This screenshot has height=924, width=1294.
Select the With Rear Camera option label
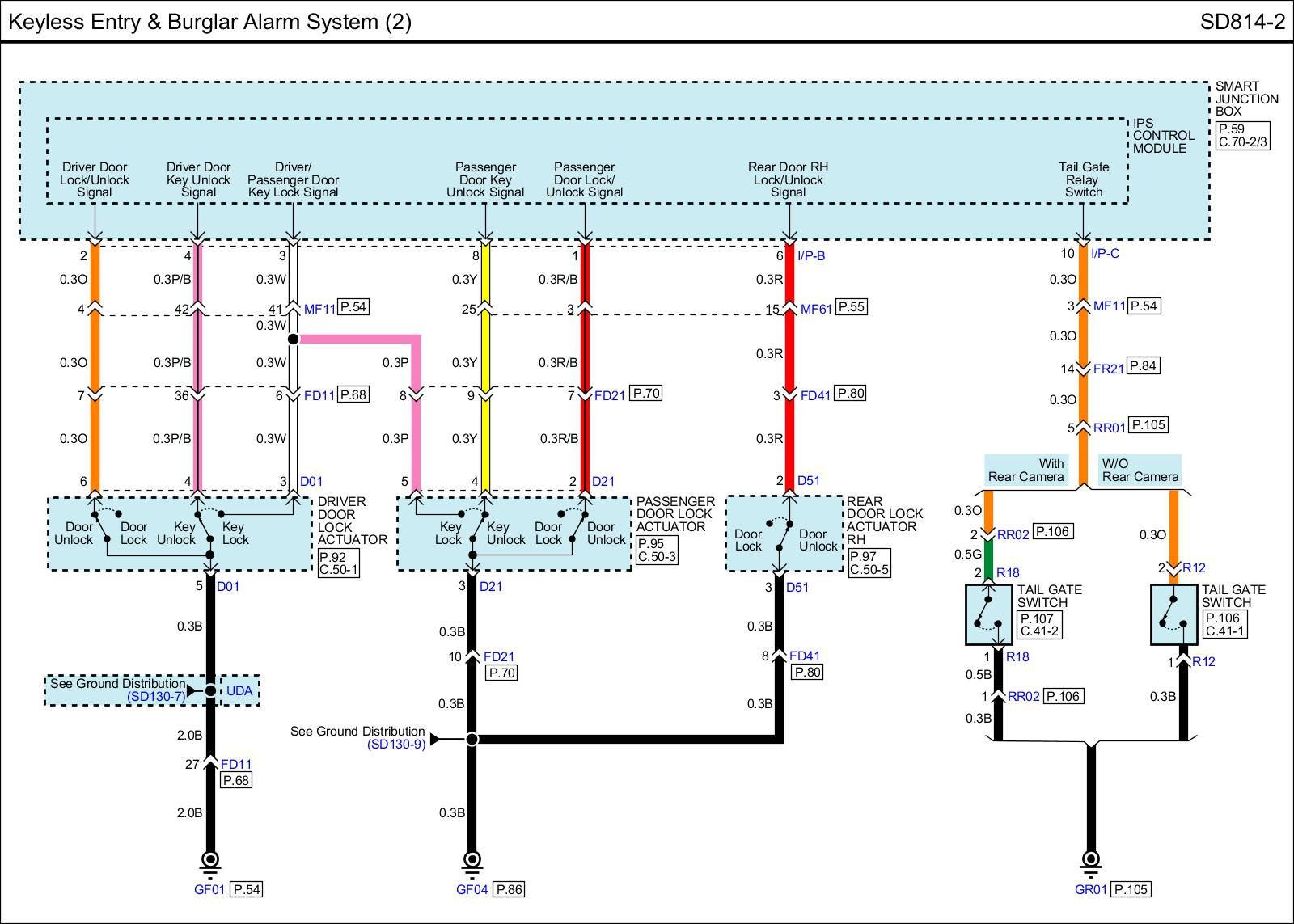(x=1026, y=470)
